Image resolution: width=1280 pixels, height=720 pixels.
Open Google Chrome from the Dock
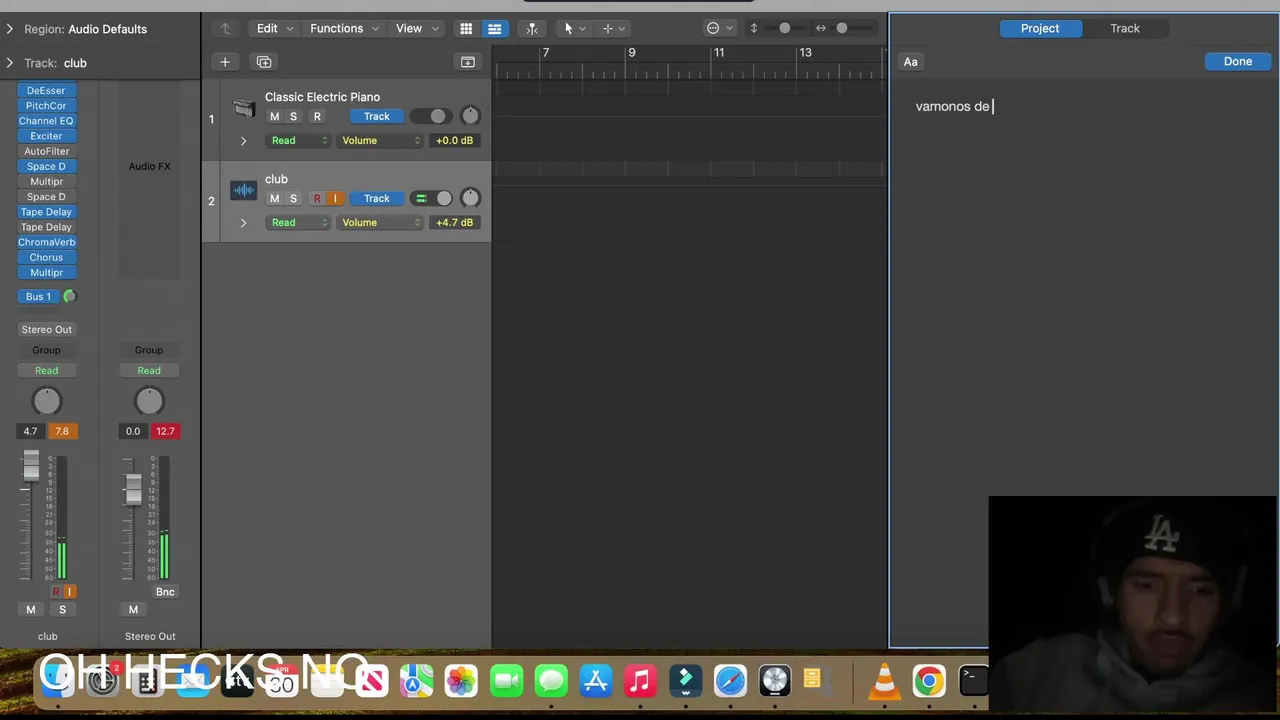coord(929,681)
